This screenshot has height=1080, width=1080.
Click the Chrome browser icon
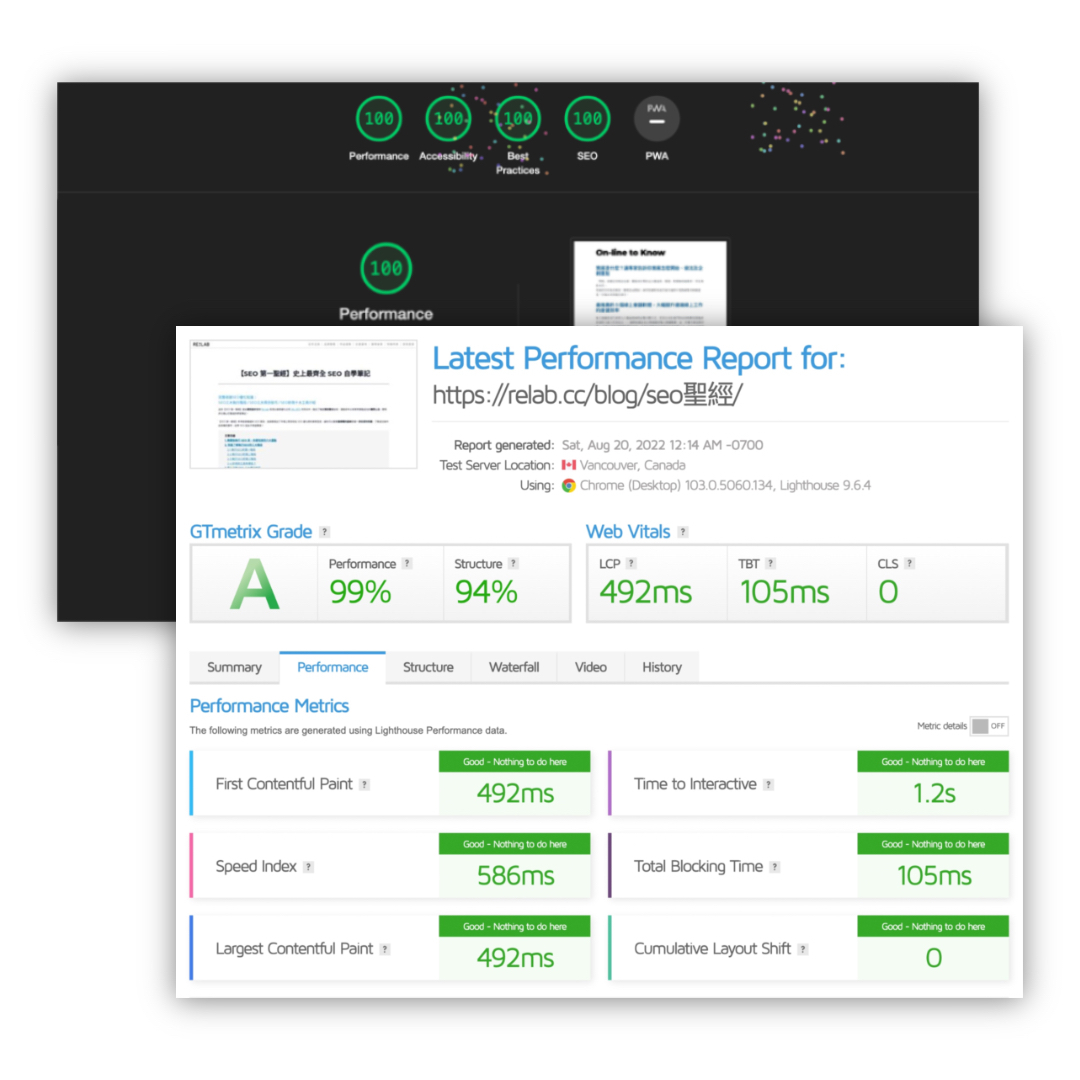568,486
